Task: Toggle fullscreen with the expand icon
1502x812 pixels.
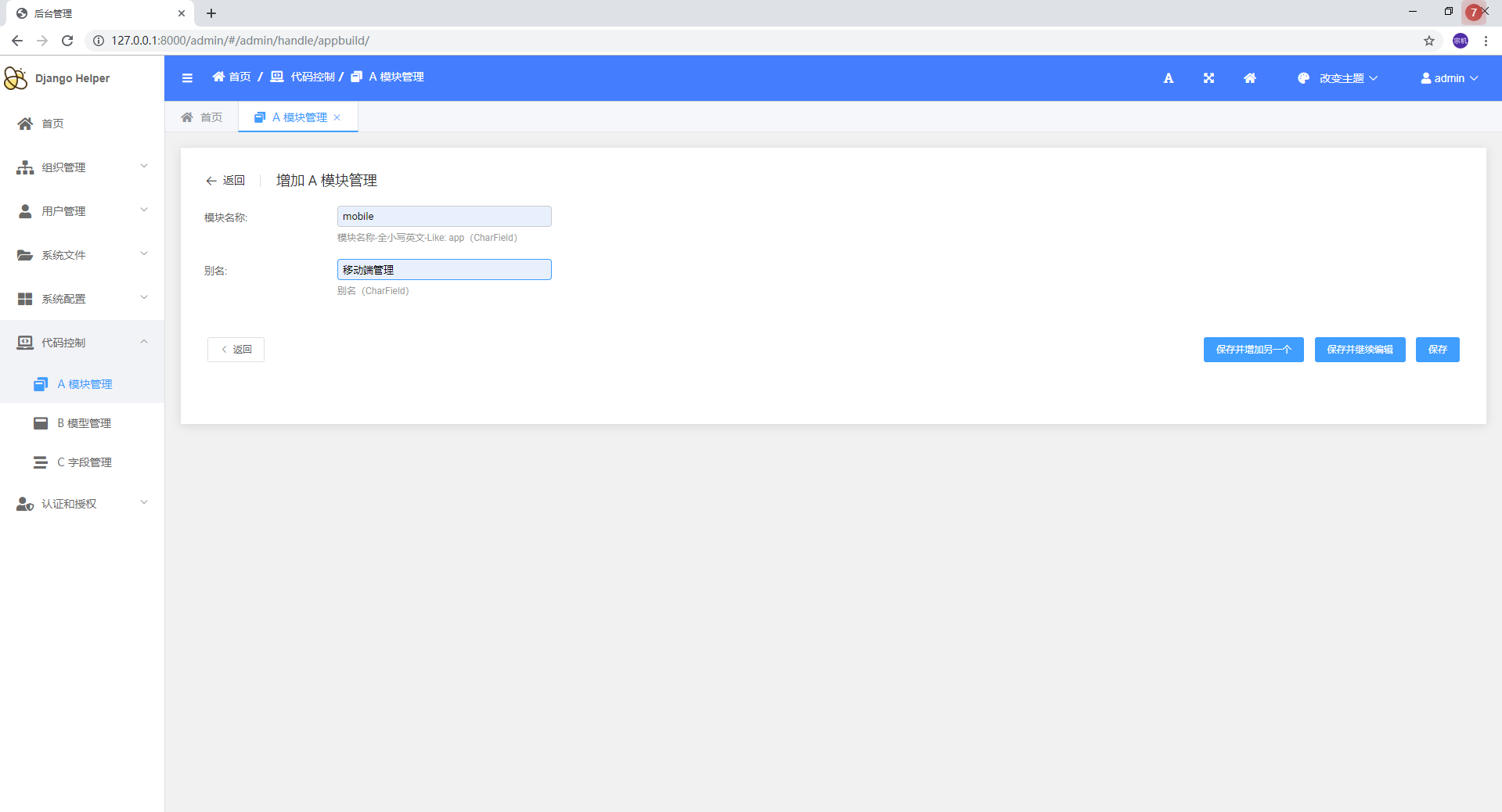Action: tap(1208, 78)
